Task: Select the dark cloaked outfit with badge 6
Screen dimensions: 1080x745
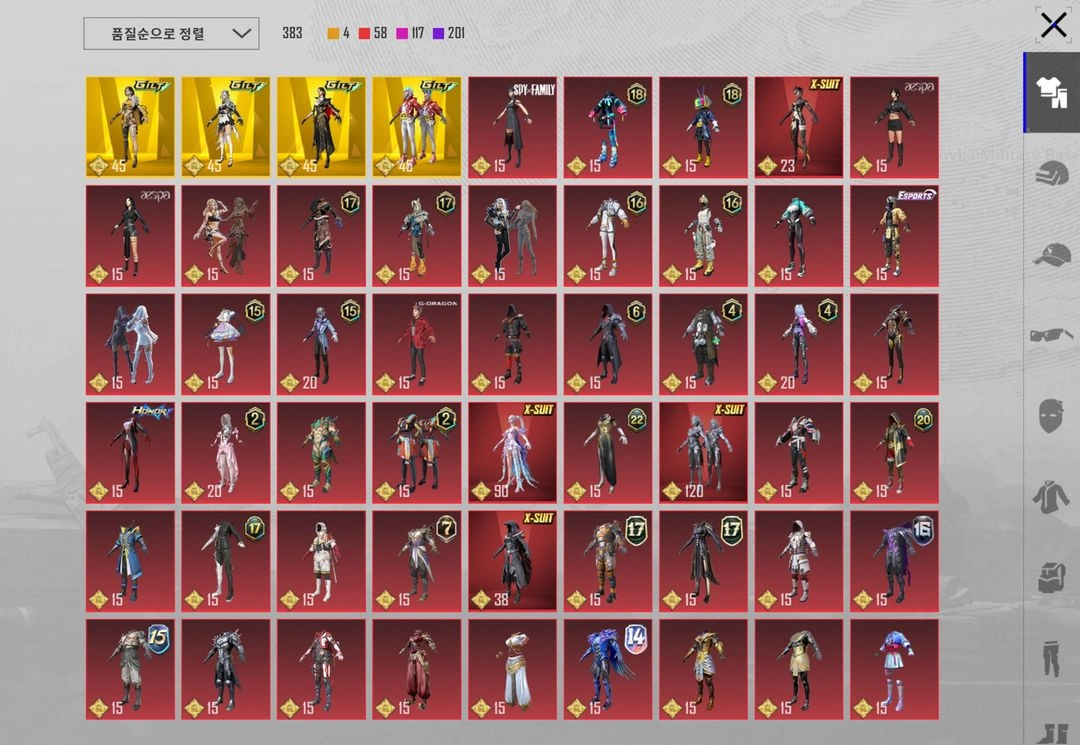Action: (x=608, y=344)
